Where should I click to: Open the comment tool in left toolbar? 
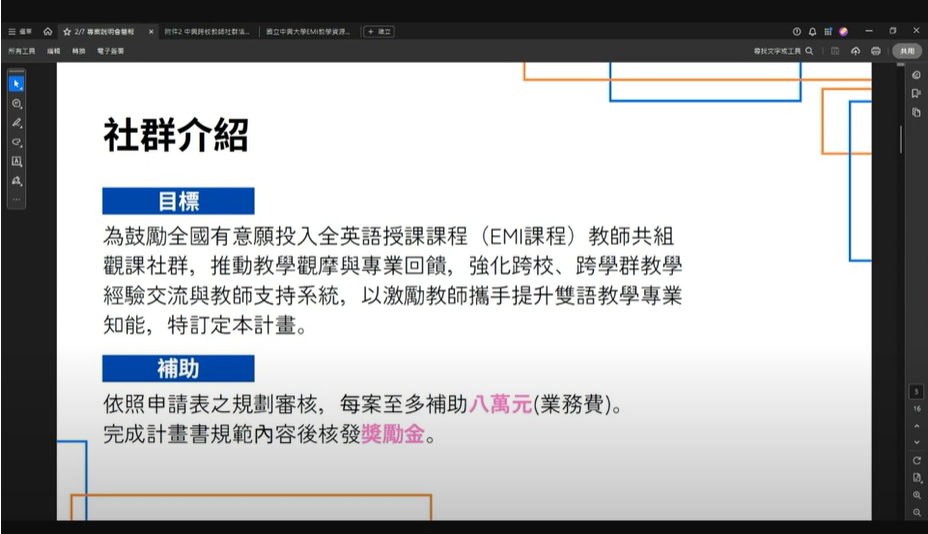[17, 104]
